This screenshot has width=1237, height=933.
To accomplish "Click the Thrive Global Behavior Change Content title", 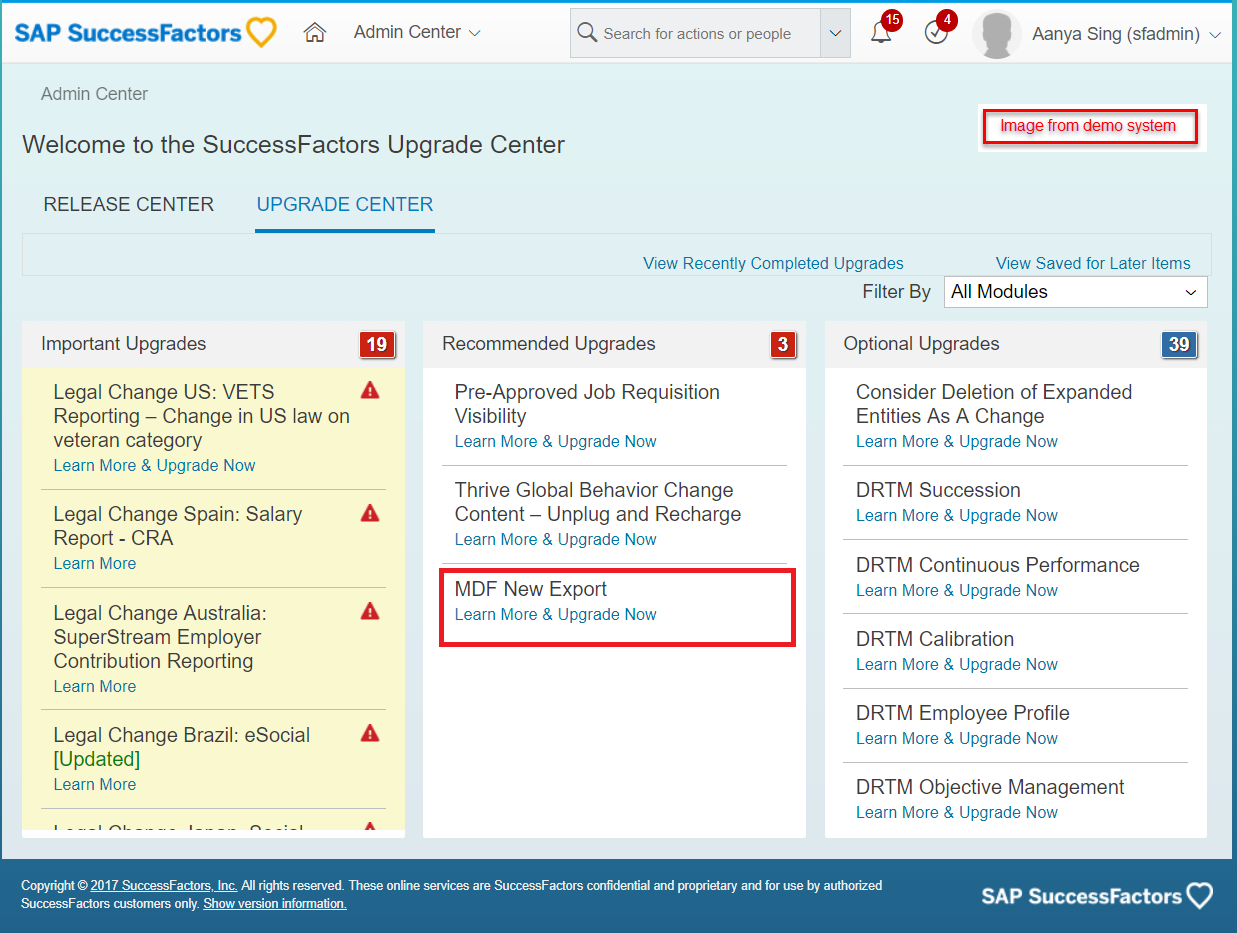I will pyautogui.click(x=598, y=502).
